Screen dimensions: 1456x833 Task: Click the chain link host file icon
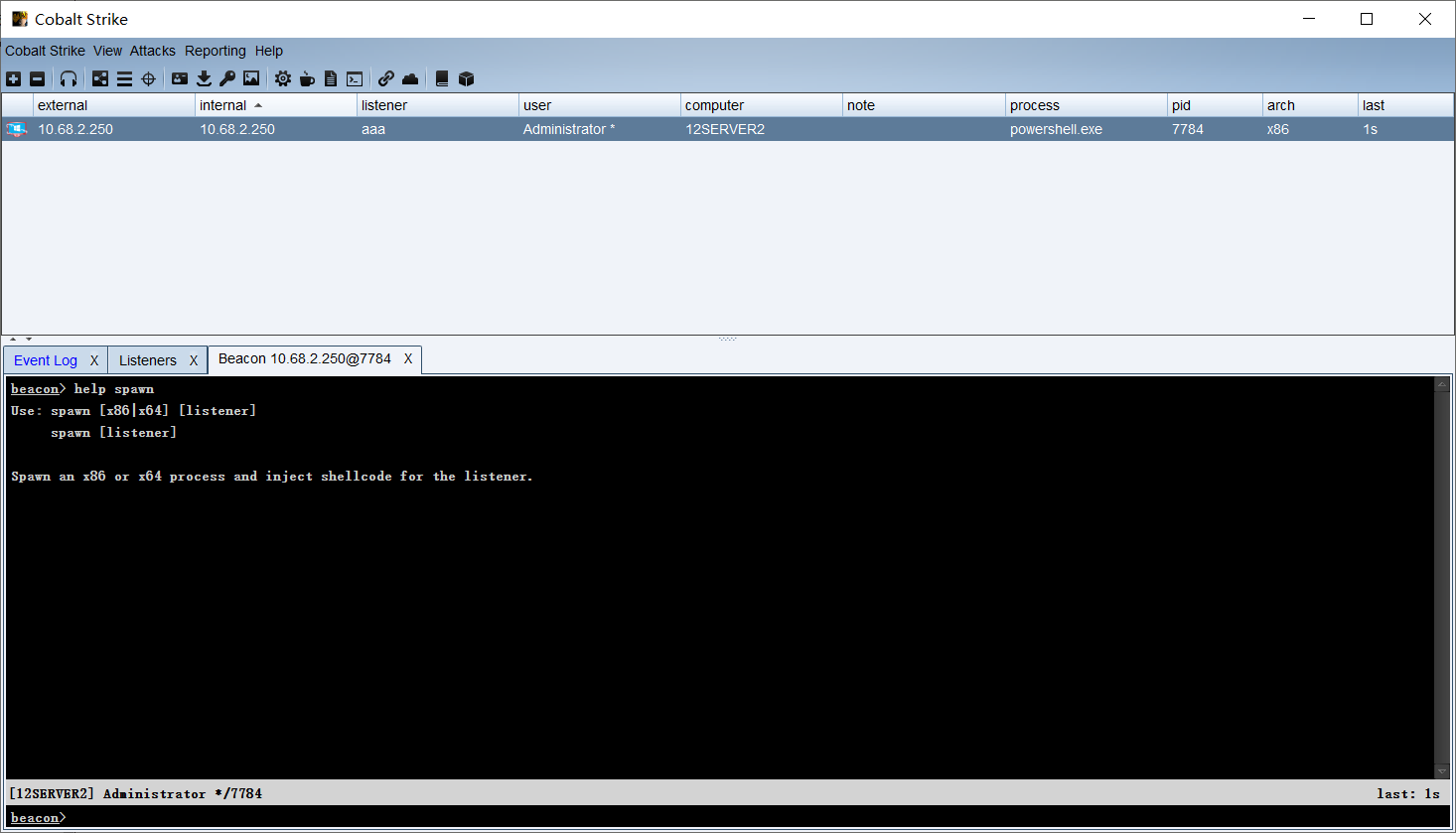click(386, 78)
